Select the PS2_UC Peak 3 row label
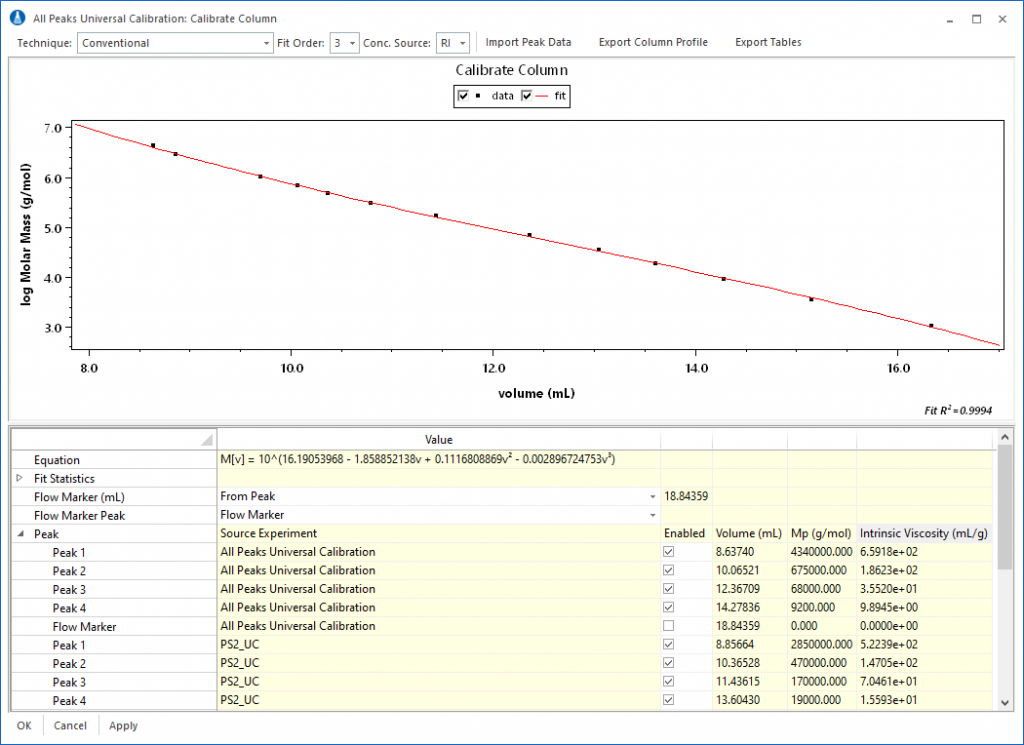 click(69, 682)
